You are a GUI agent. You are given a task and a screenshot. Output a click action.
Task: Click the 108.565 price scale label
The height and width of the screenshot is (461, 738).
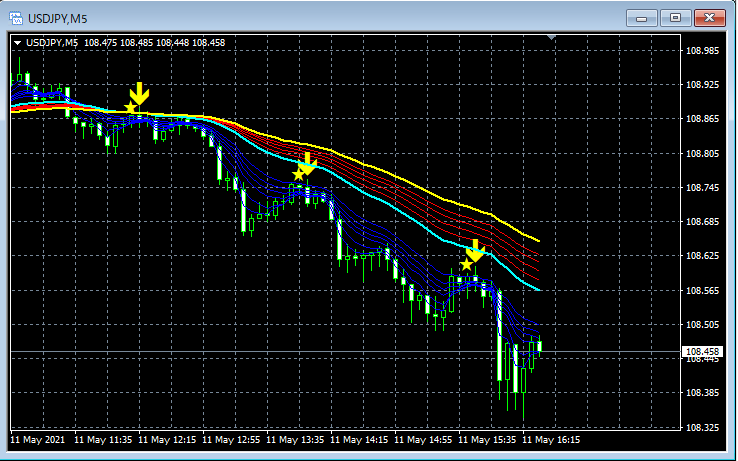point(702,291)
